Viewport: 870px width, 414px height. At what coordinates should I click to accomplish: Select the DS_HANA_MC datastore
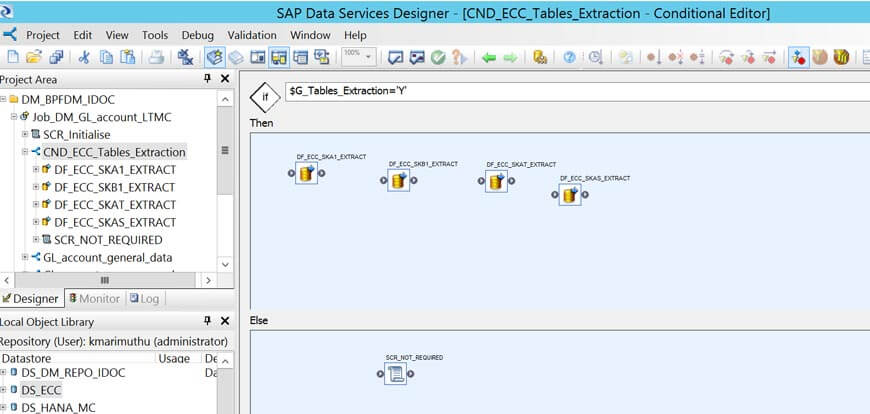click(58, 408)
